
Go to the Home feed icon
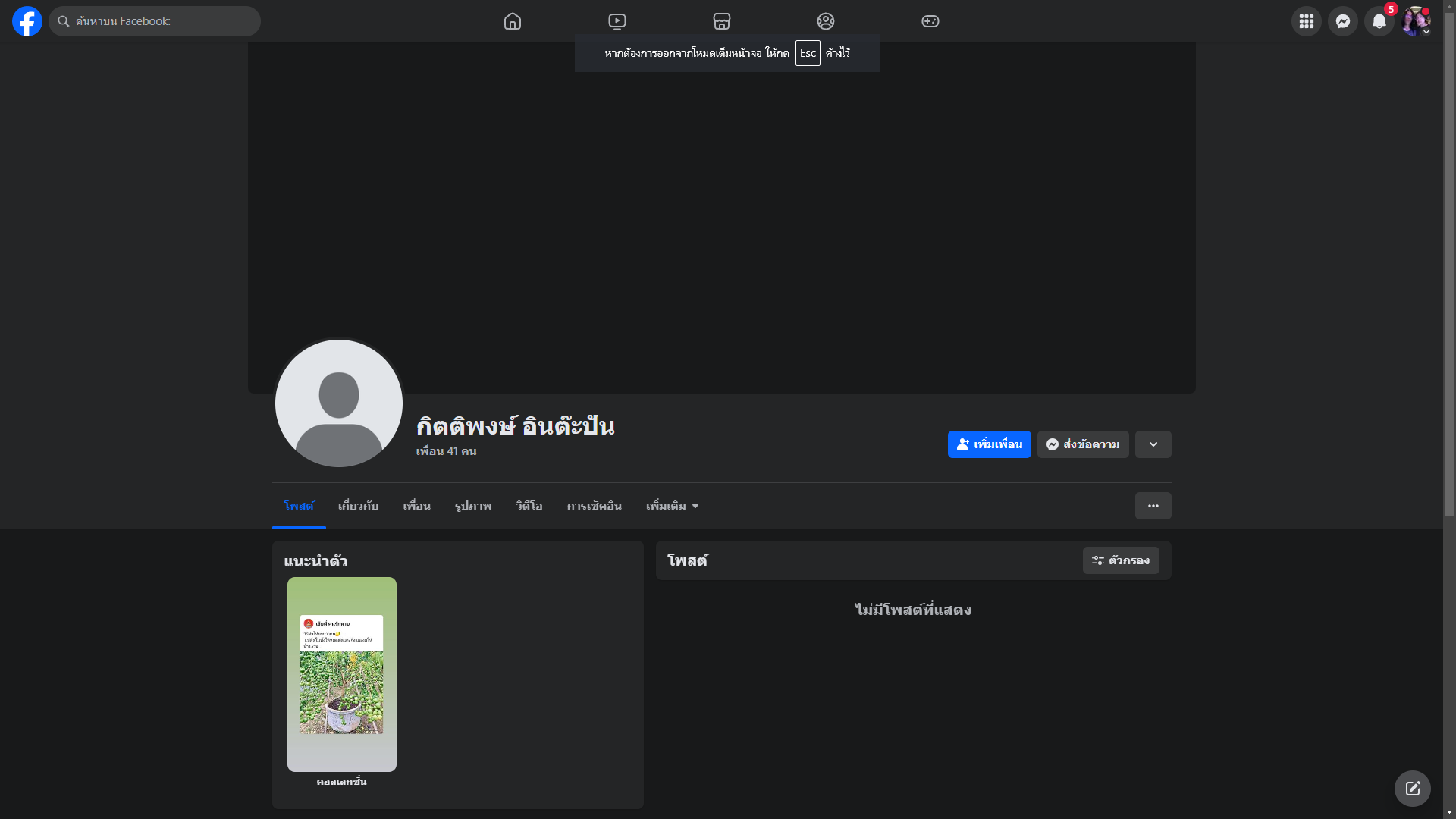point(513,21)
